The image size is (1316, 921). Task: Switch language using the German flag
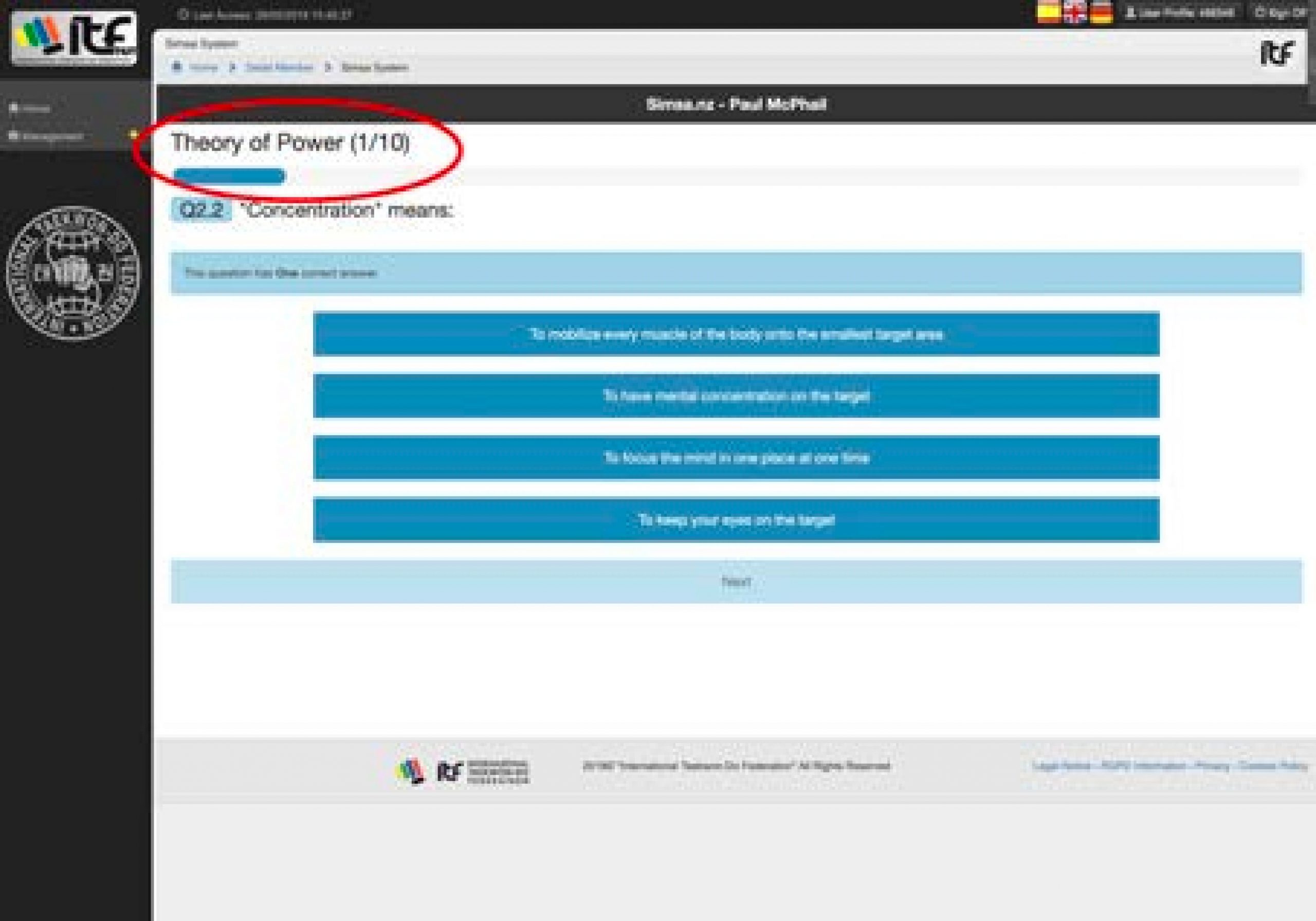click(1101, 13)
